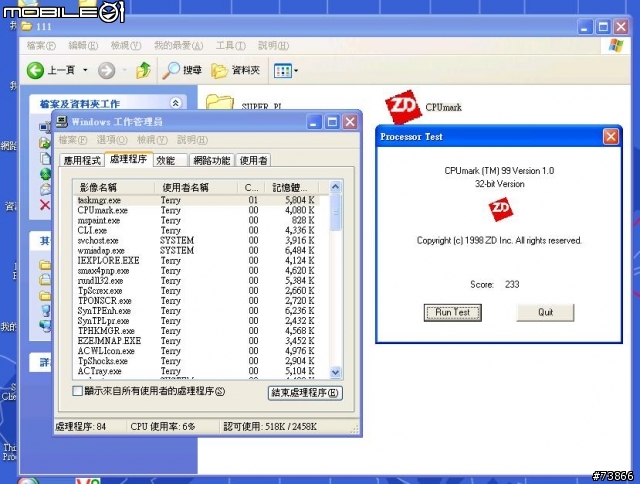640x484 pixels.
Task: Select the SynTPLpr.exe process row
Action: (196, 321)
